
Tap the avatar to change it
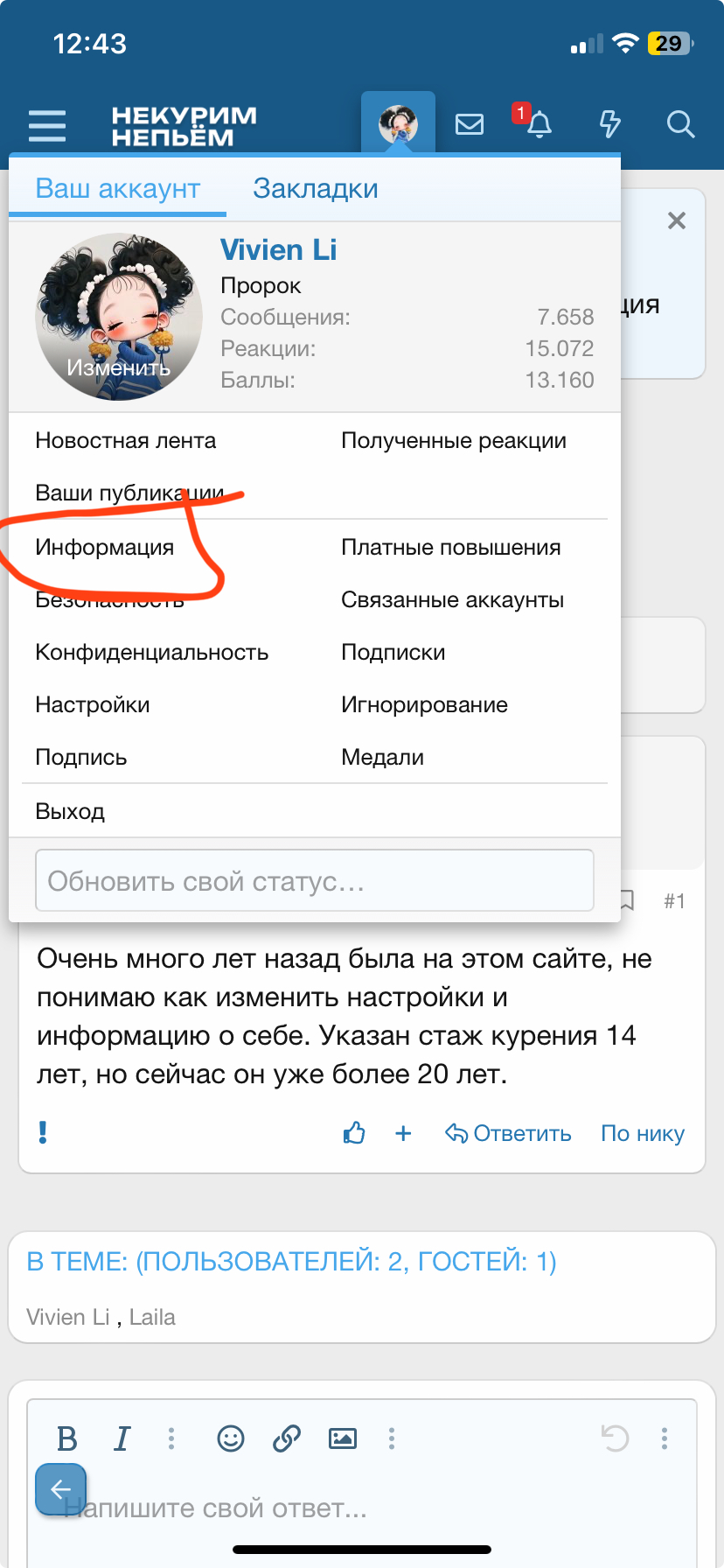tap(119, 317)
